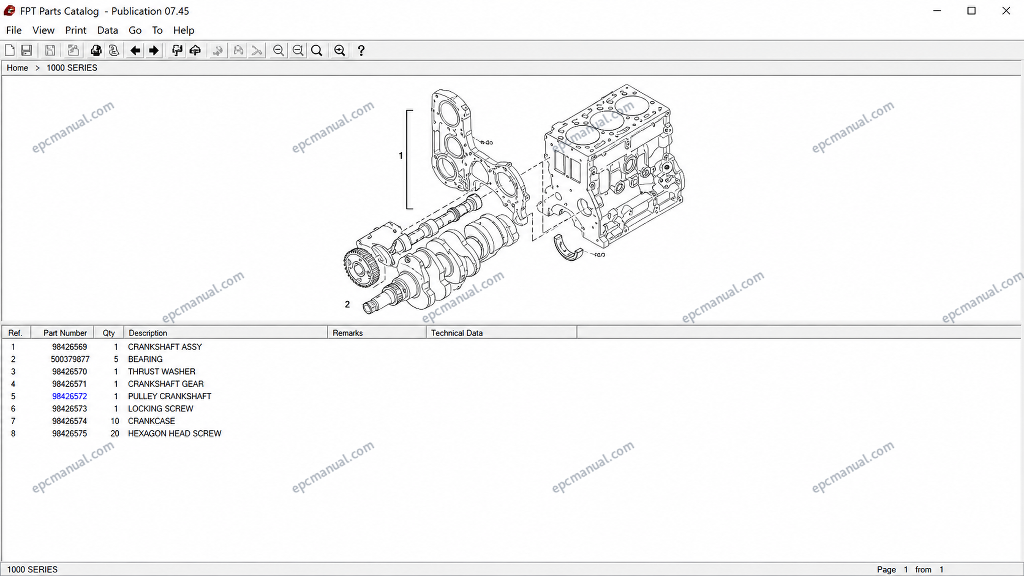Viewport: 1024px width, 576px height.
Task: Click the greyed-out save icon beside Save
Action: [50, 50]
